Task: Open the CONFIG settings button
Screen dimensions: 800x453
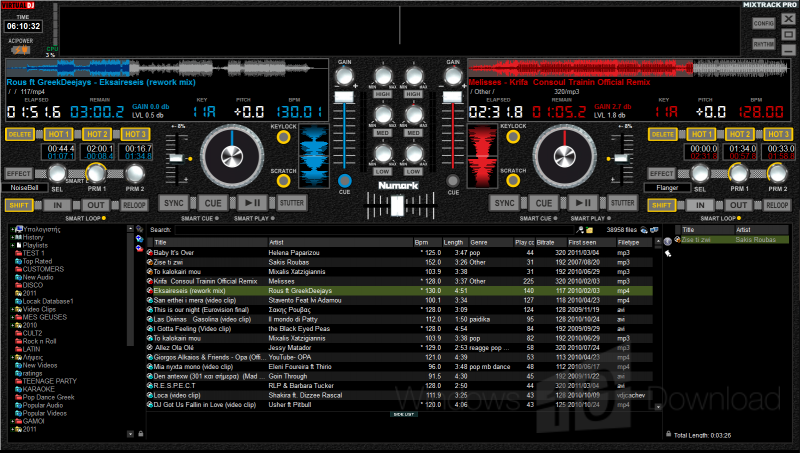Action: (x=763, y=23)
